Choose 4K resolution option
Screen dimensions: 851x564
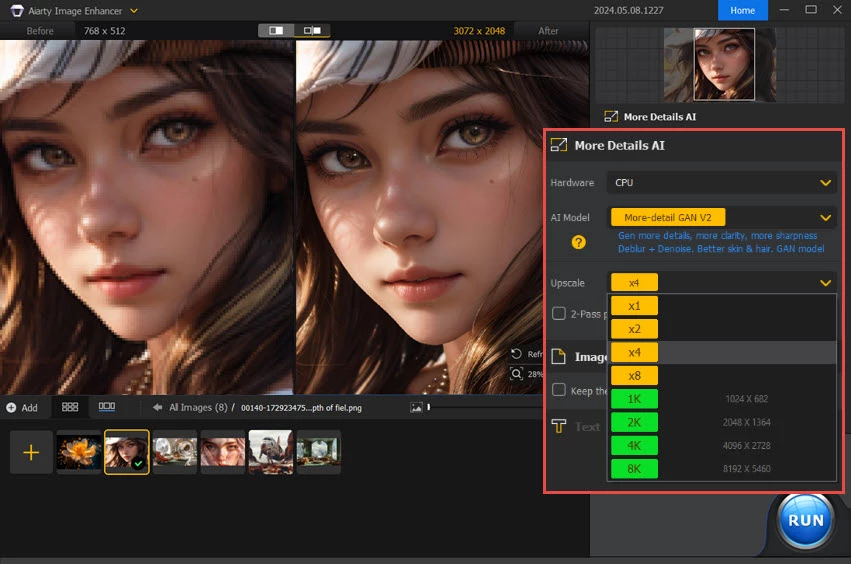click(x=634, y=446)
